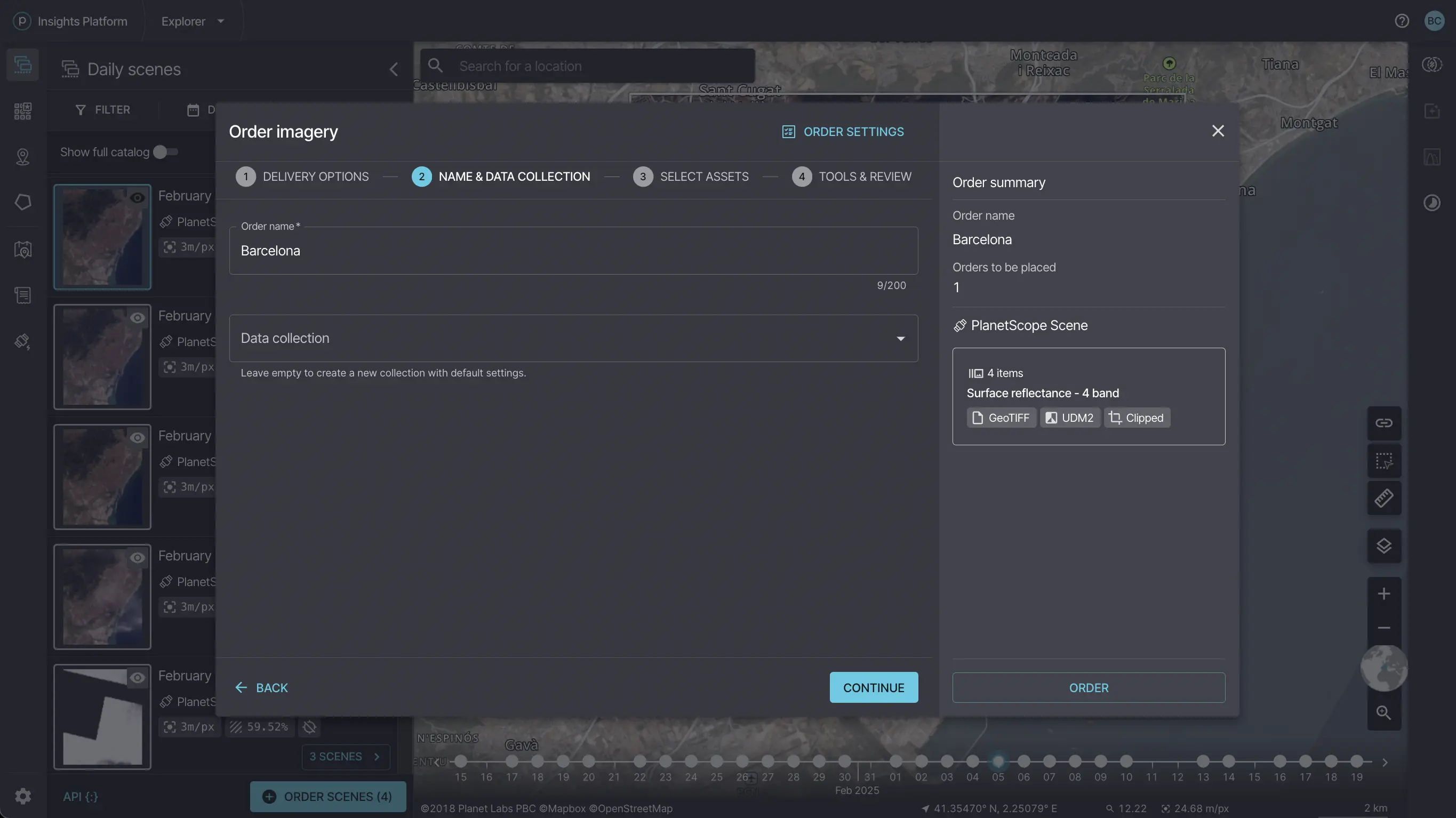Image resolution: width=1456 pixels, height=818 pixels.
Task: Expand the 3 SCENES group
Action: pos(346,756)
